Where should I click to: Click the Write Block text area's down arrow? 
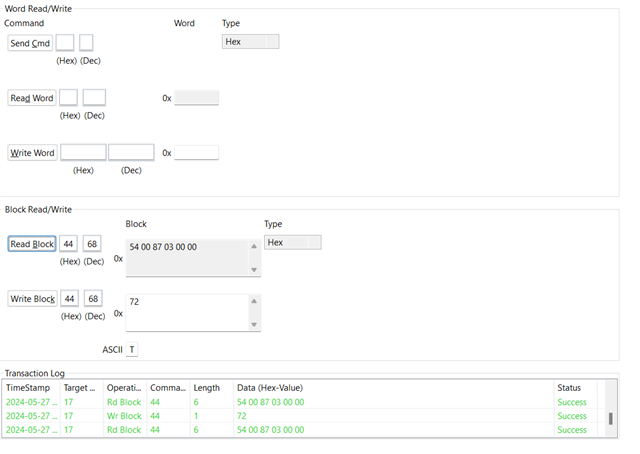coord(254,325)
